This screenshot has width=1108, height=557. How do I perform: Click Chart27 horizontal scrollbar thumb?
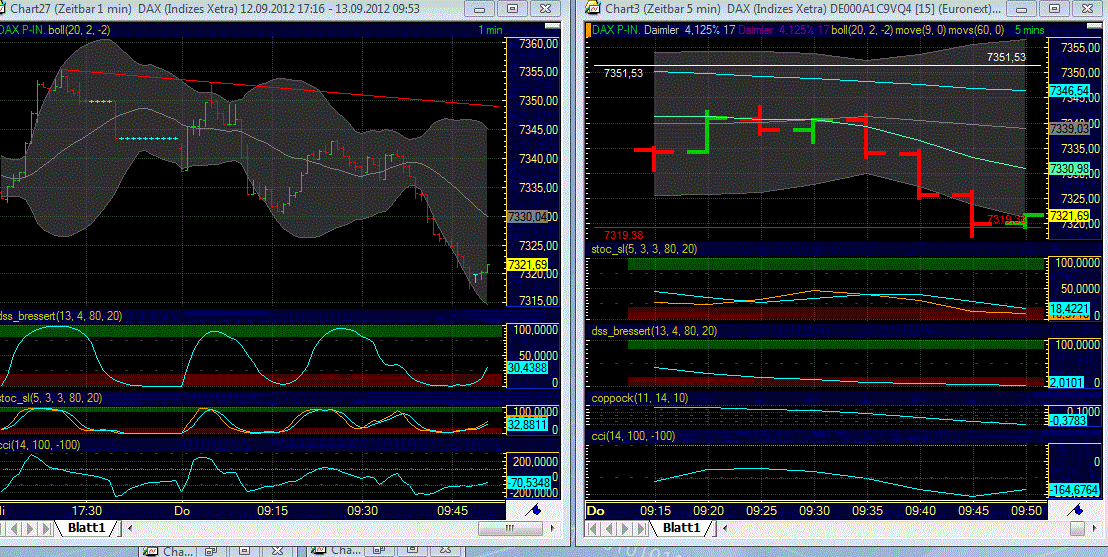pos(510,528)
